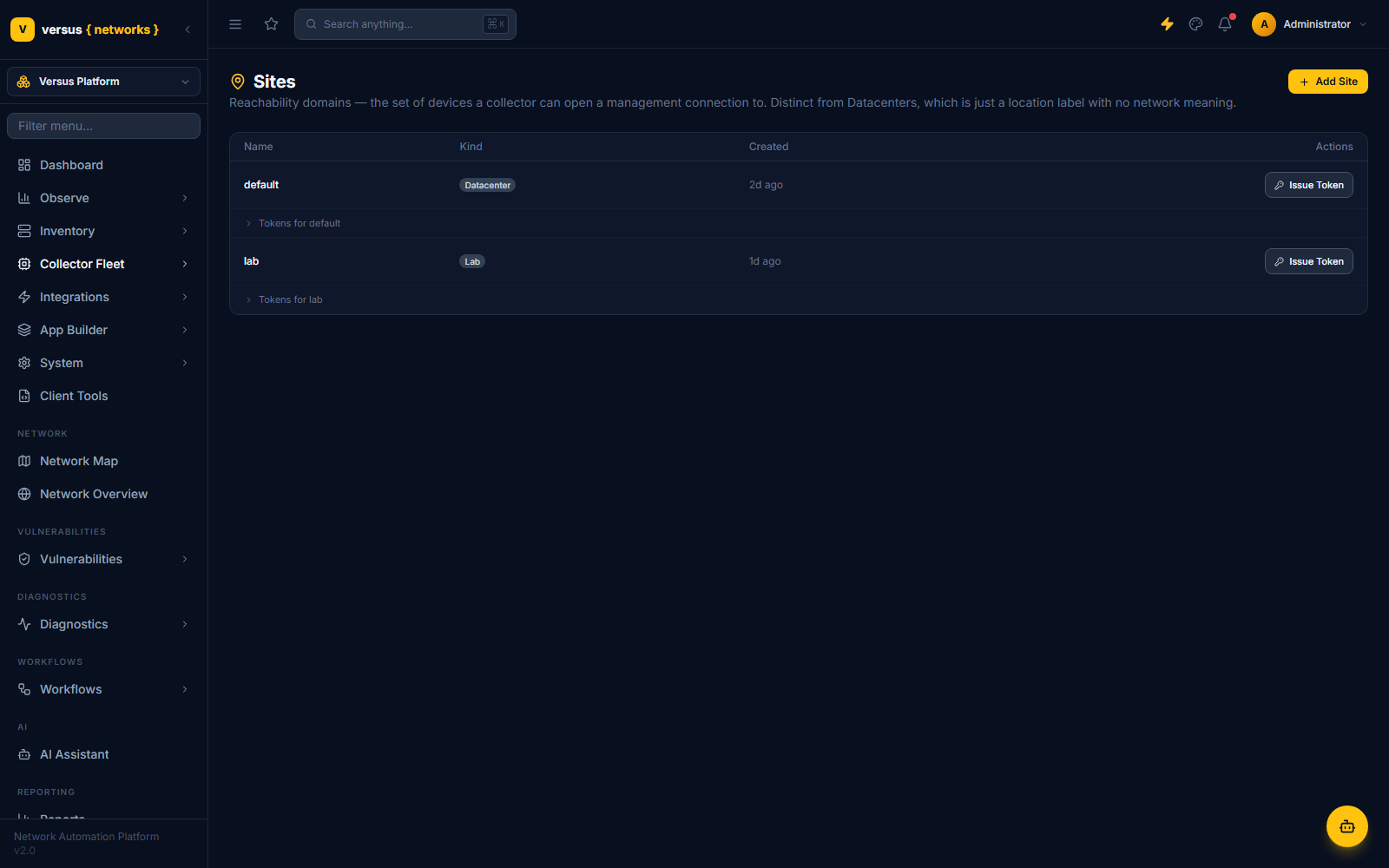The width and height of the screenshot is (1389, 868).
Task: Expand the Workflows submenu chevron
Action: [x=185, y=689]
